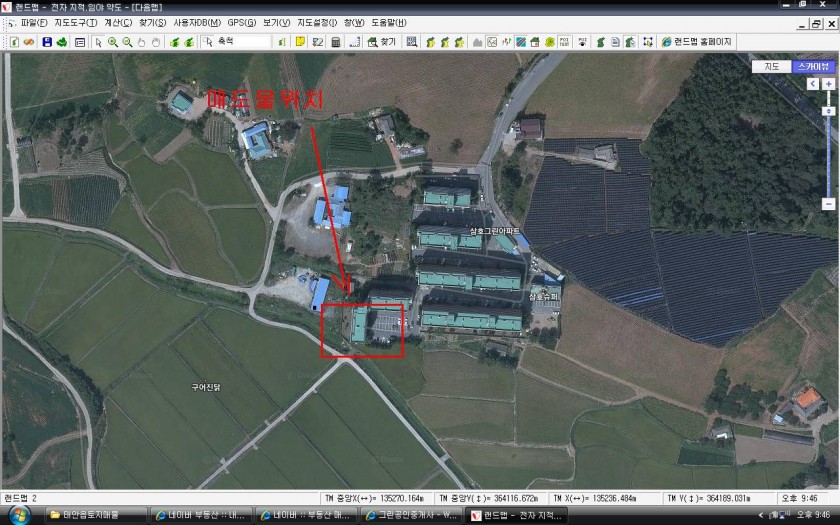Click the first toolbar document icon

pyautogui.click(x=14, y=42)
